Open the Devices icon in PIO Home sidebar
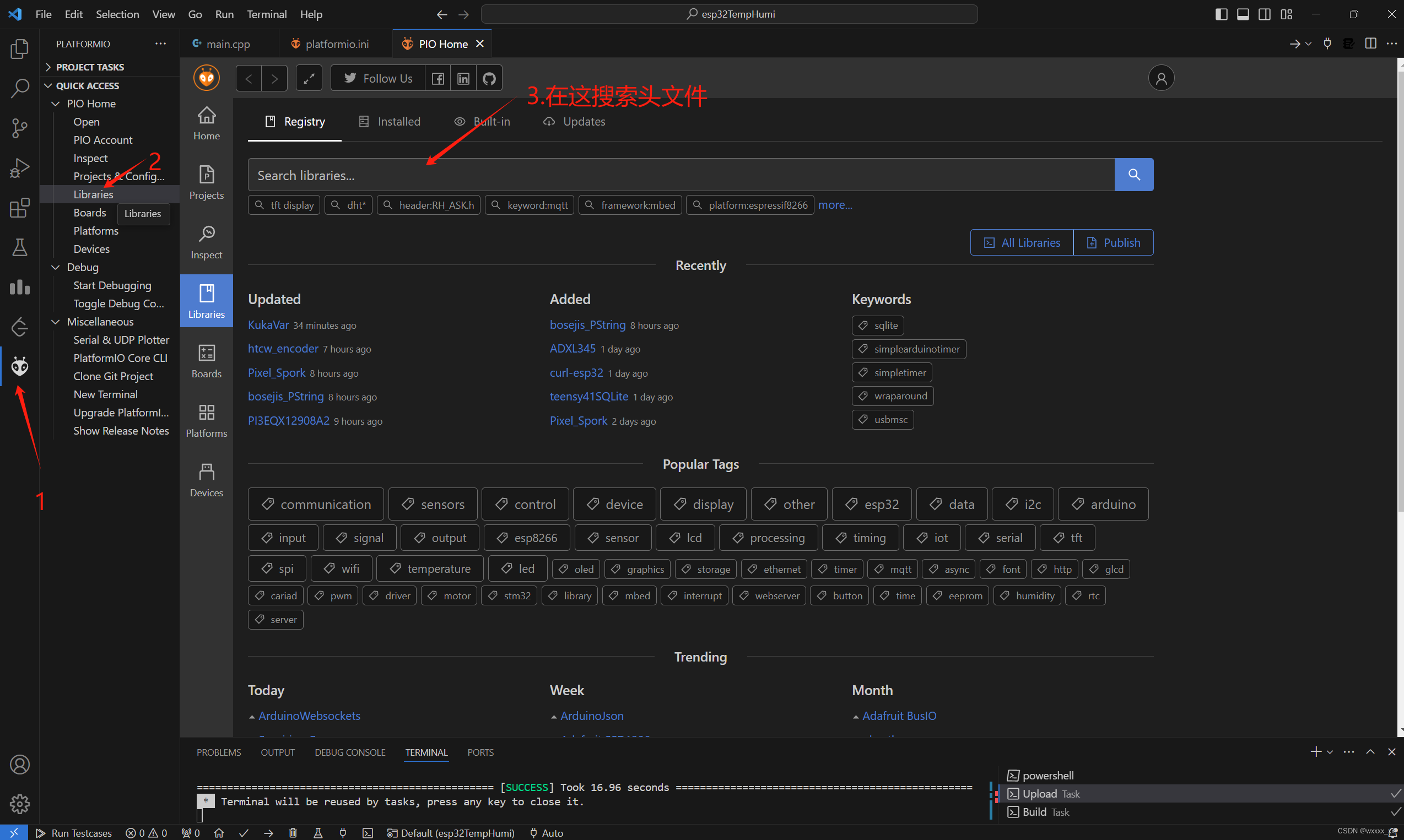This screenshot has width=1404, height=840. click(x=206, y=475)
